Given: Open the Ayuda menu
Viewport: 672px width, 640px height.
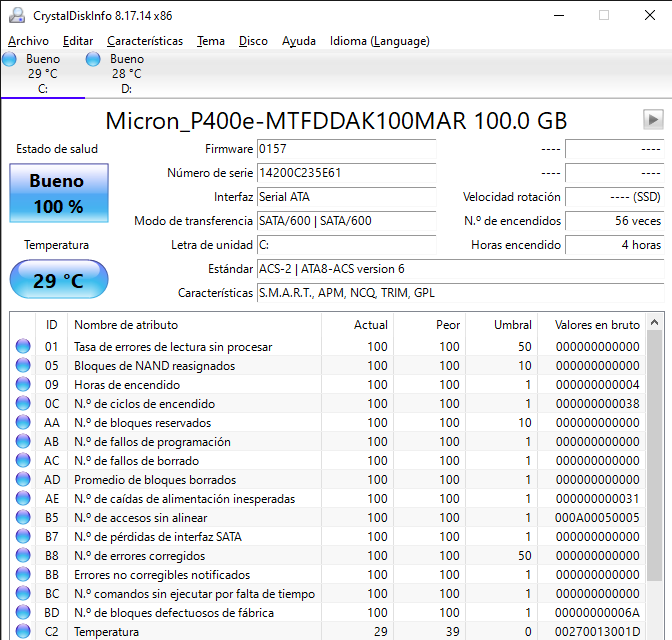Looking at the screenshot, I should tap(299, 41).
